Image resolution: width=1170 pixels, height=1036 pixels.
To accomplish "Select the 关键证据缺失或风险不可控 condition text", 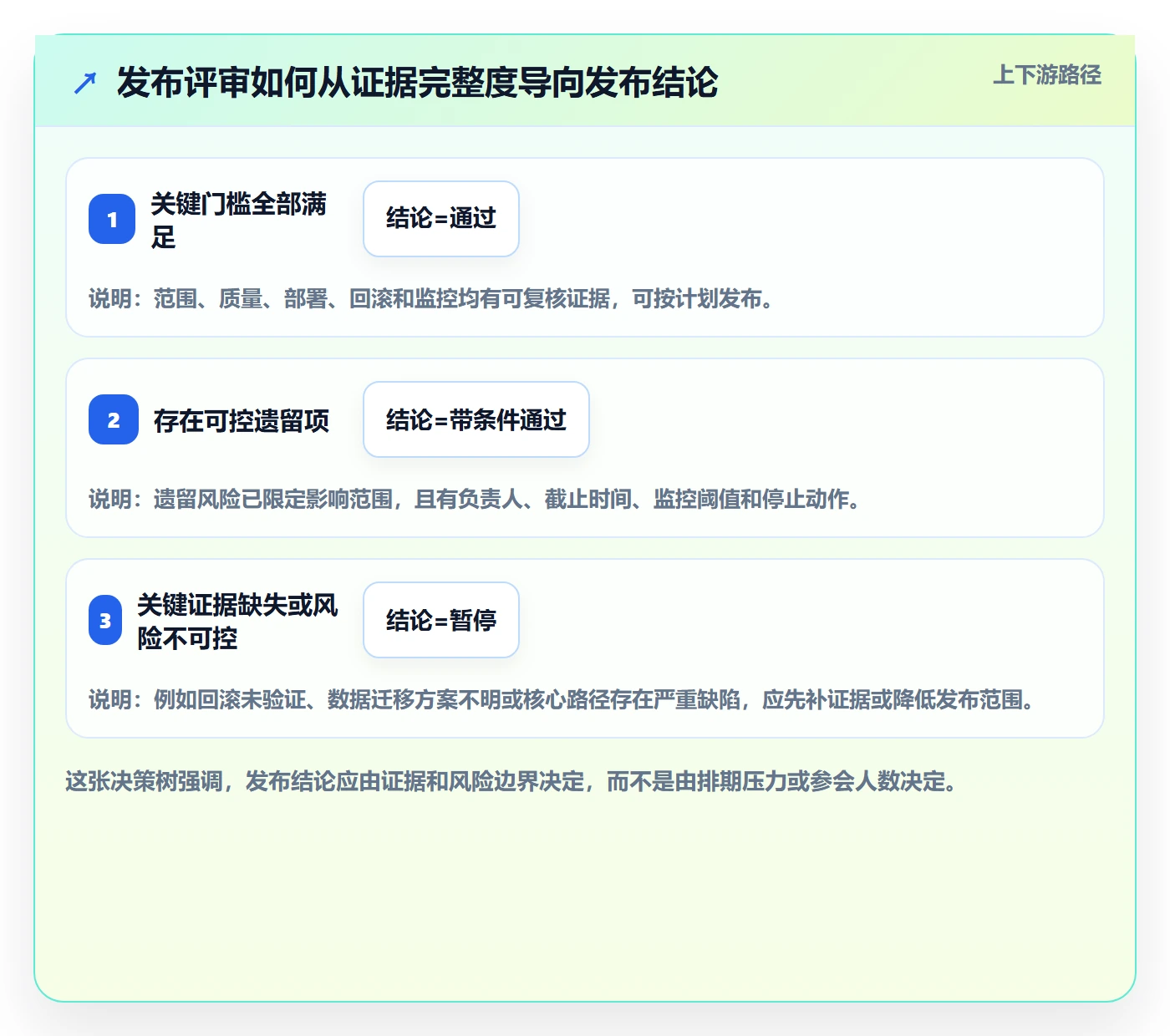I will [238, 621].
